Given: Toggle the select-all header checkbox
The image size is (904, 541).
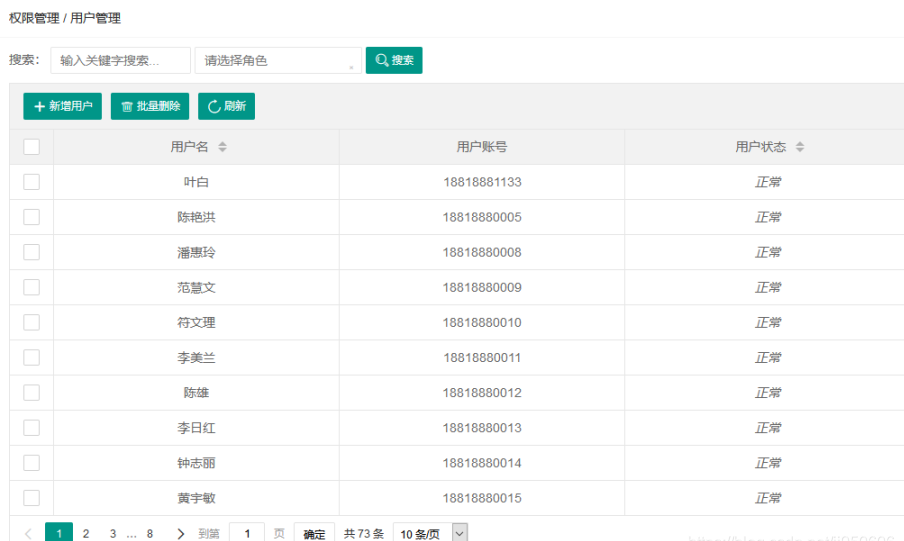Looking at the screenshot, I should [31, 147].
